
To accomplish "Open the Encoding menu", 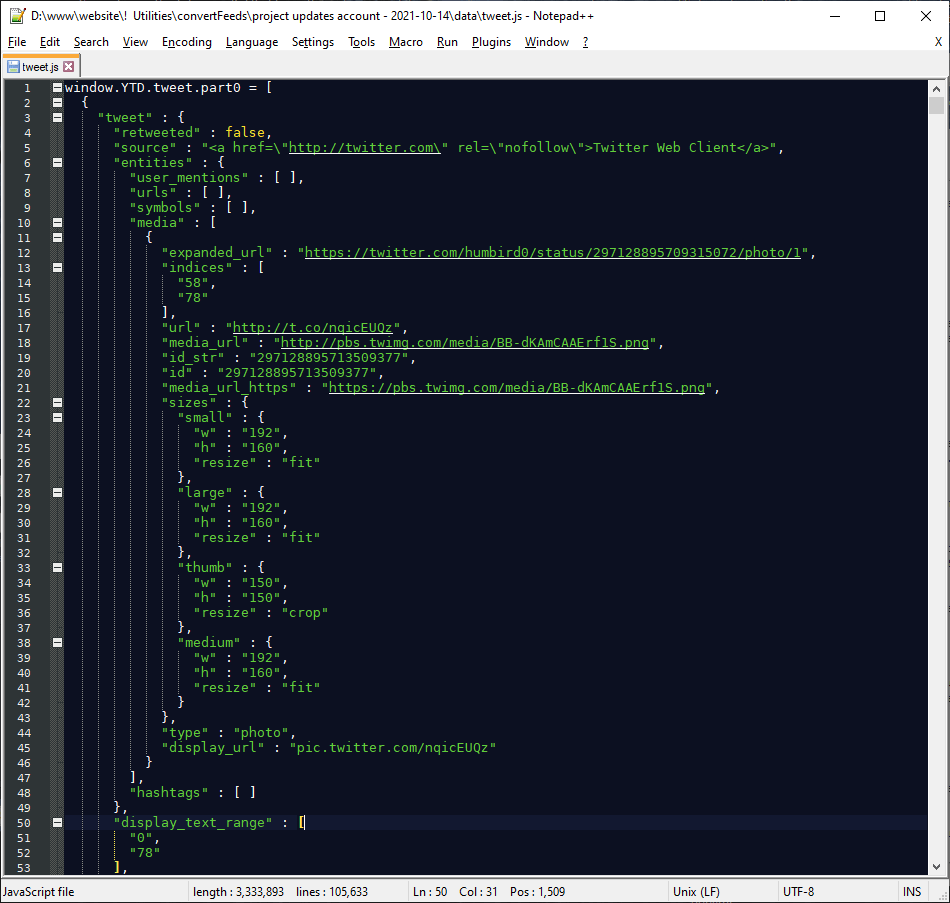I will coord(187,42).
